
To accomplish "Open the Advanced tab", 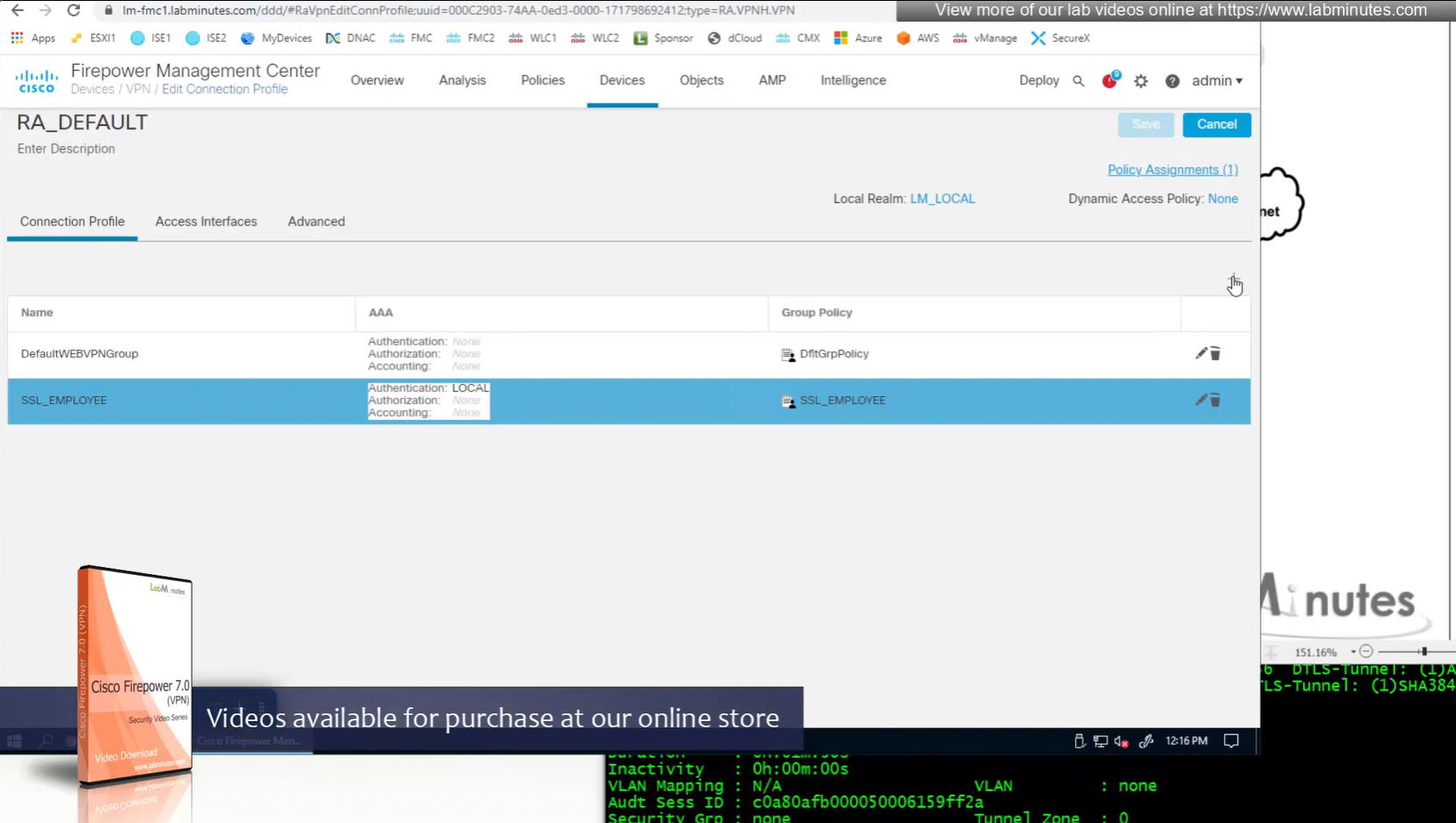I will point(316,222).
